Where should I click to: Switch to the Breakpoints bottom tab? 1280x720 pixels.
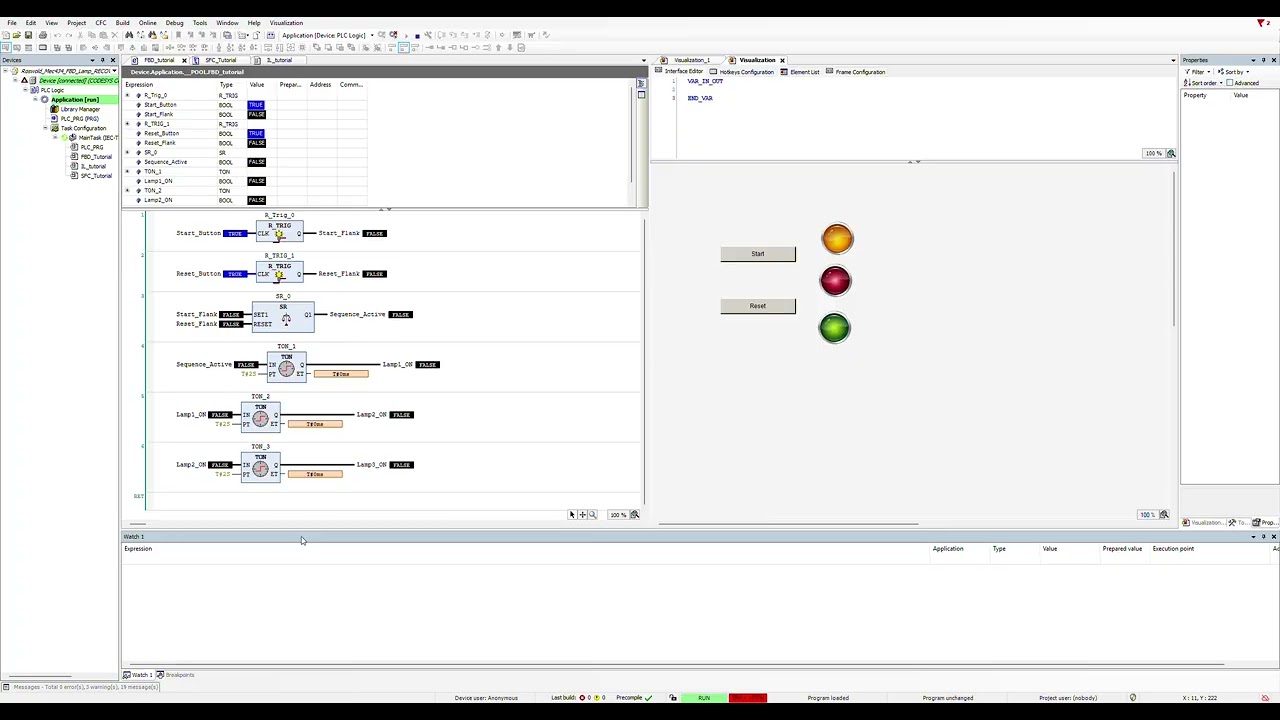click(x=176, y=675)
